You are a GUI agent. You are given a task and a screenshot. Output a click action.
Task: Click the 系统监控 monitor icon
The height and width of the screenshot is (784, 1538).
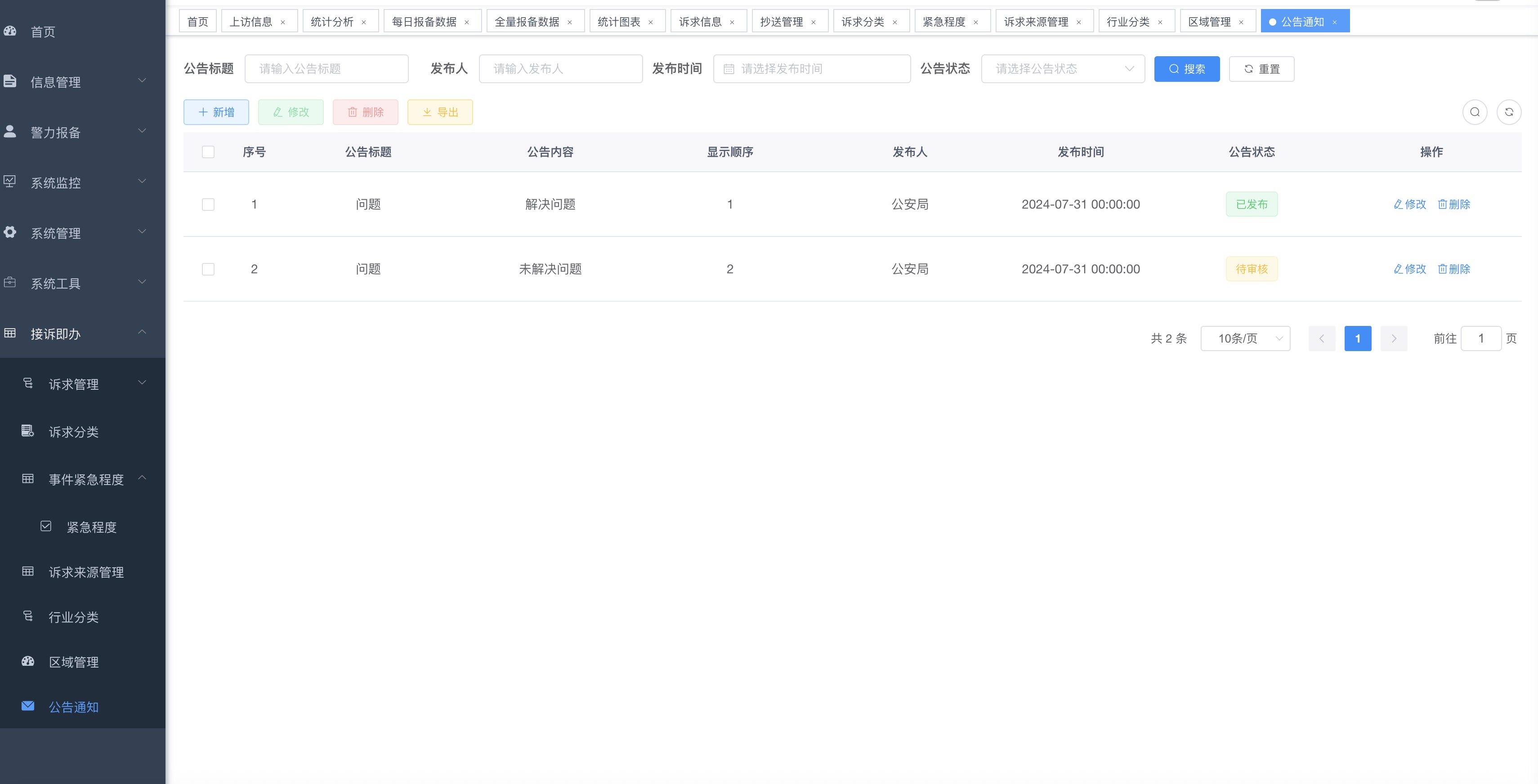10,181
